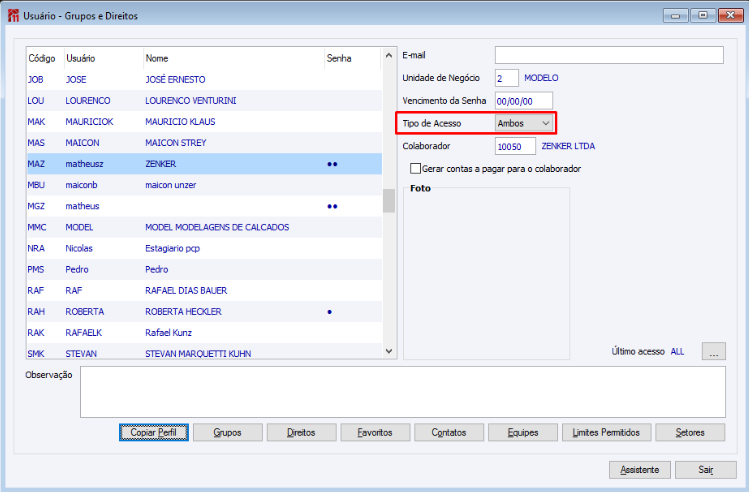Viewport: 749px width, 492px height.
Task: Click the Nome column header
Action: [x=234, y=58]
